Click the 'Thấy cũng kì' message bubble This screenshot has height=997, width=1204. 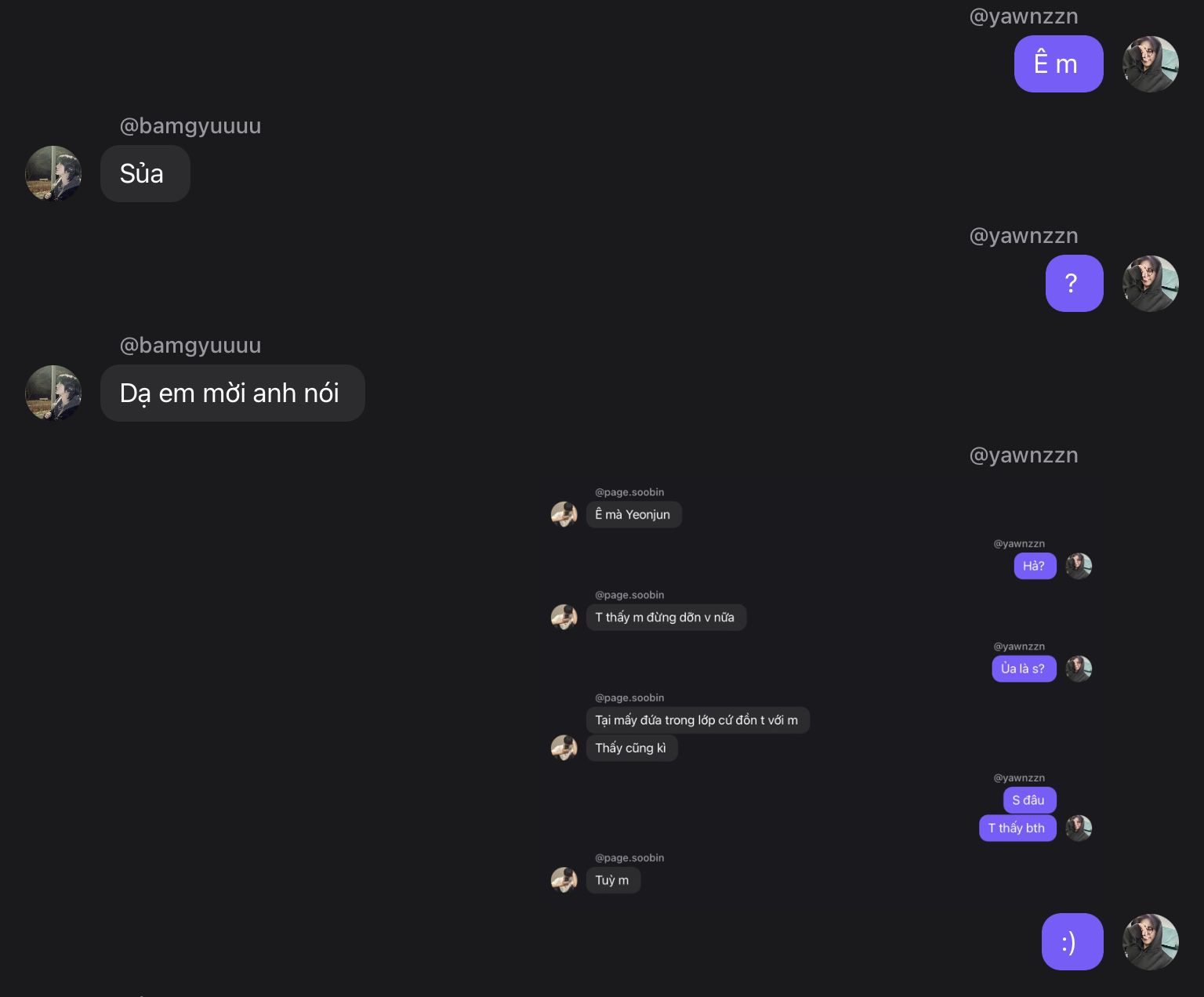pyautogui.click(x=631, y=748)
